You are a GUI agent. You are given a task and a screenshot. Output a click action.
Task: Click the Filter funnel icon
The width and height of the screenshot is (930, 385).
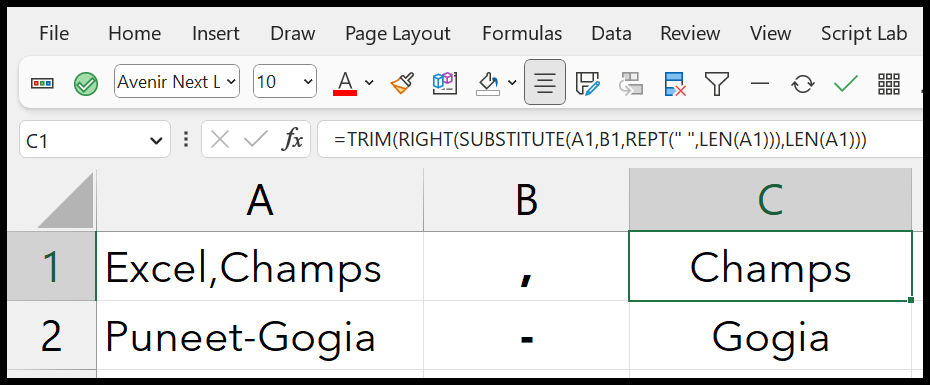716,83
